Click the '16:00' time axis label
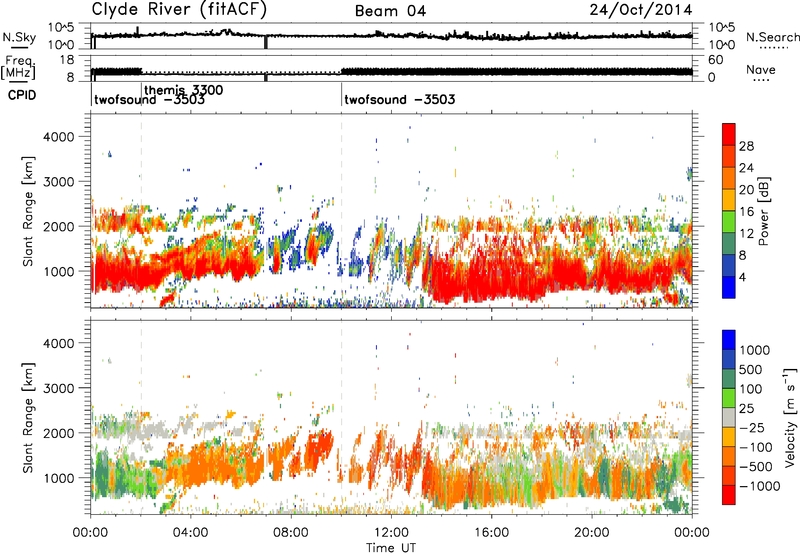 coord(491,533)
